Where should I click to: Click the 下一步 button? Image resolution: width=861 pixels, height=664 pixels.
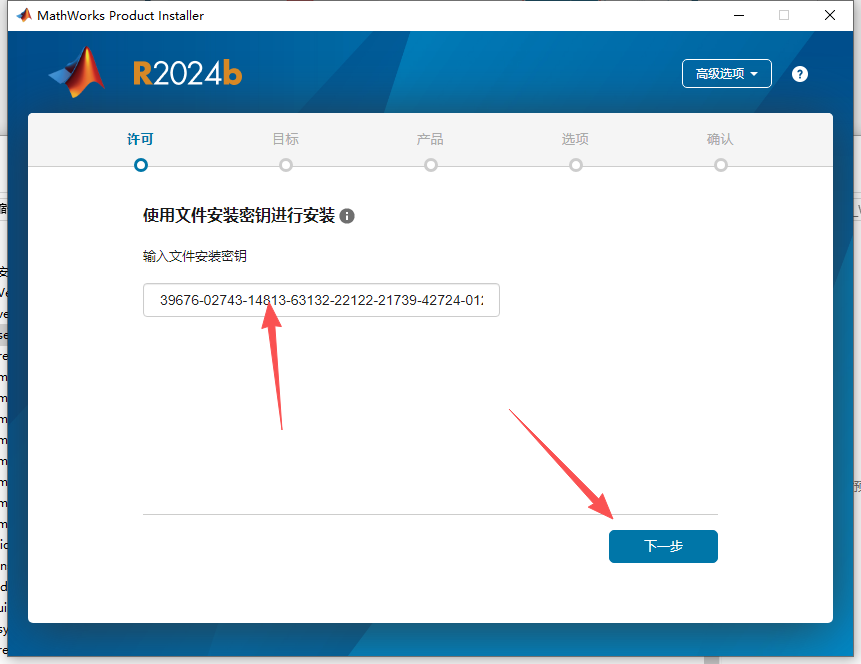click(x=662, y=546)
